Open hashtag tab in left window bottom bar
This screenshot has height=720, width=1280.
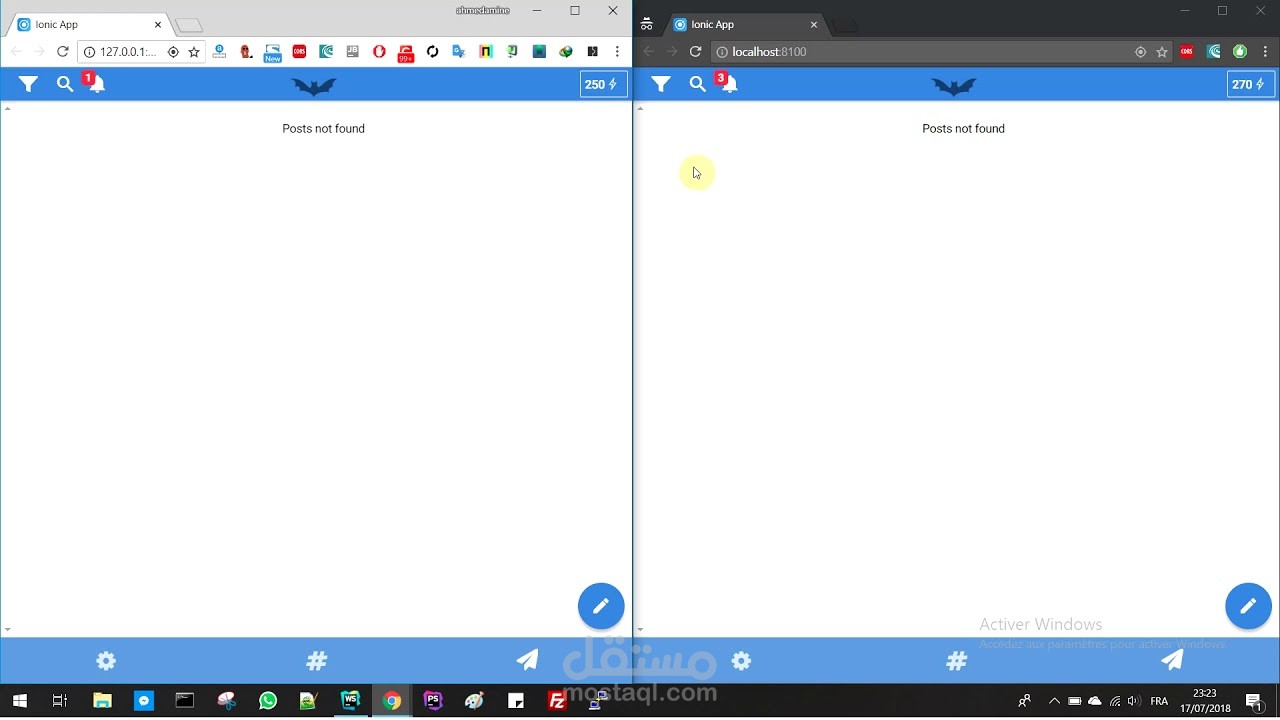click(317, 661)
